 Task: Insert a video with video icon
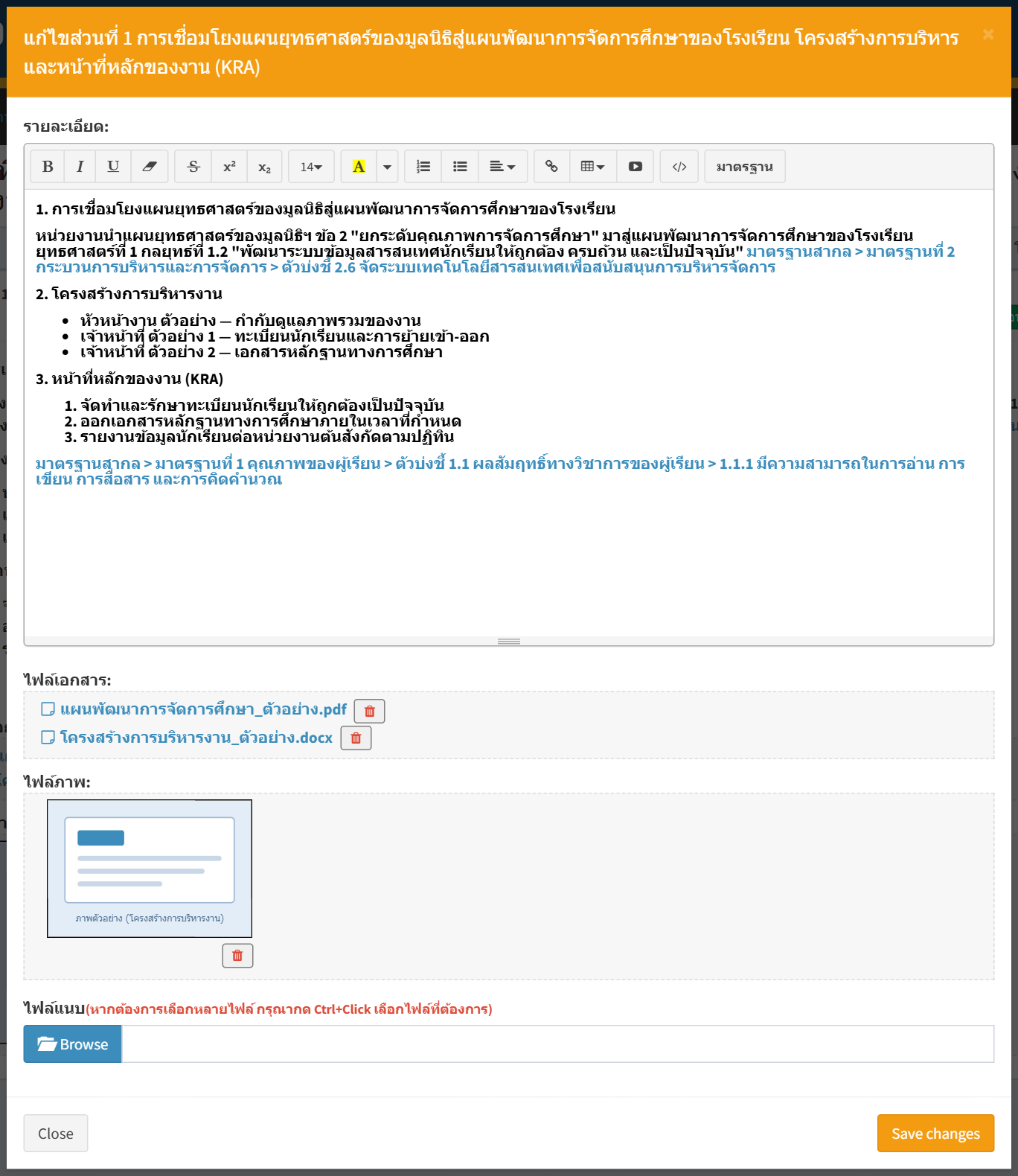coord(635,167)
